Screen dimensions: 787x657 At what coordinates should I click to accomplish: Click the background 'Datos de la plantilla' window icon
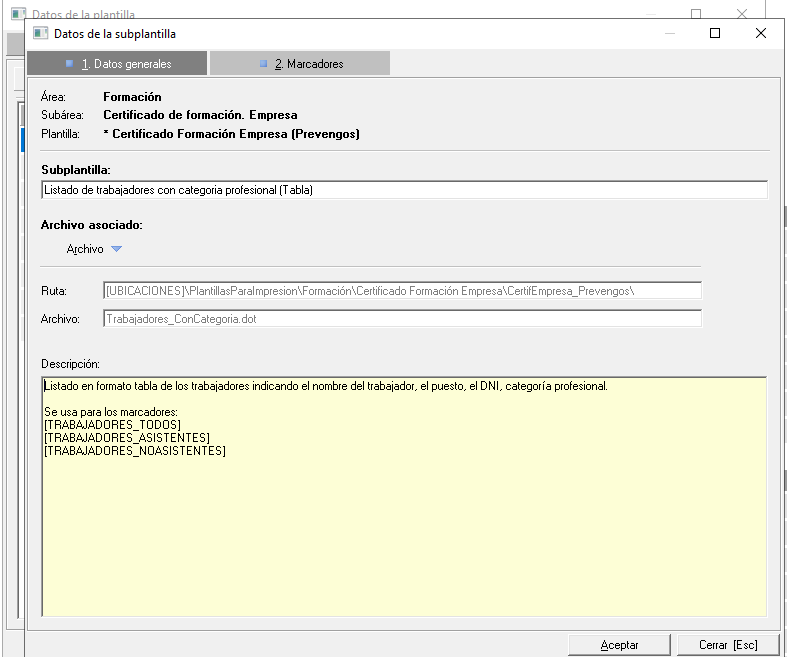[18, 15]
